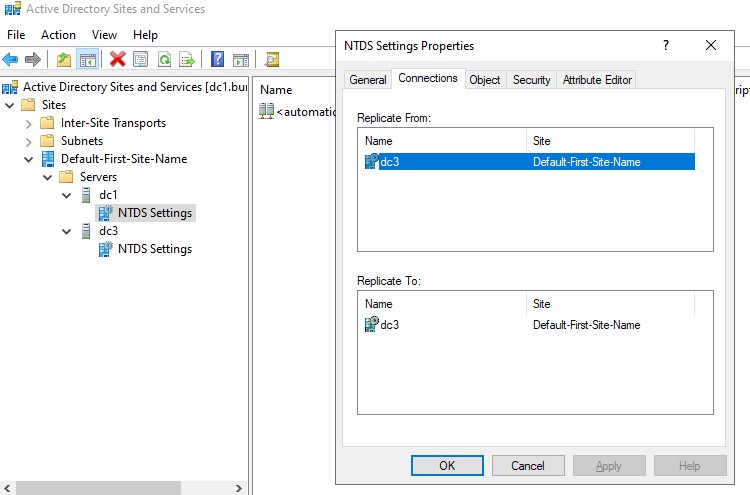This screenshot has width=750, height=495.
Task: Open the Help menu
Action: 145,35
